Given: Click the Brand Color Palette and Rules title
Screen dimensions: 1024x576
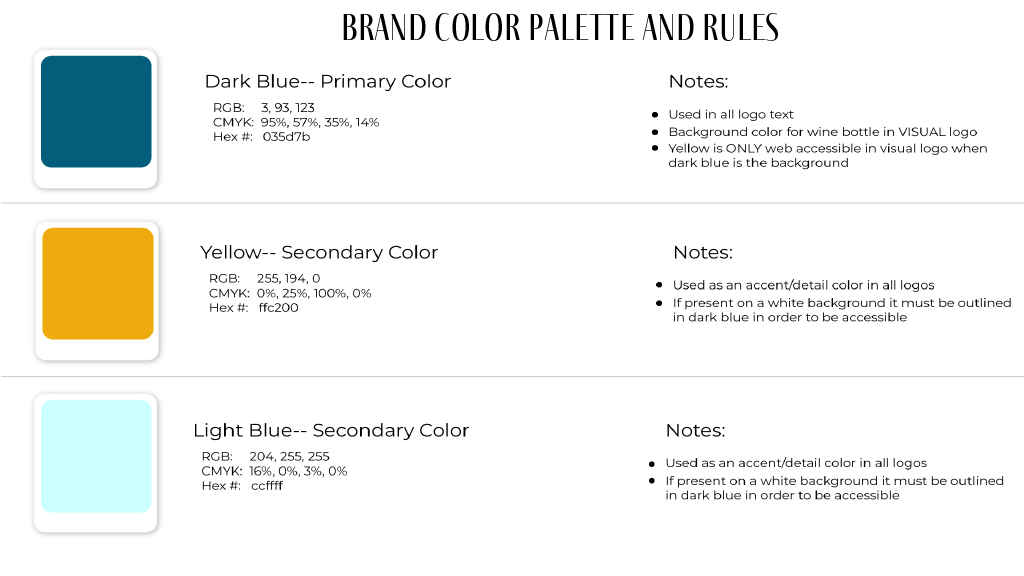Looking at the screenshot, I should 560,28.
